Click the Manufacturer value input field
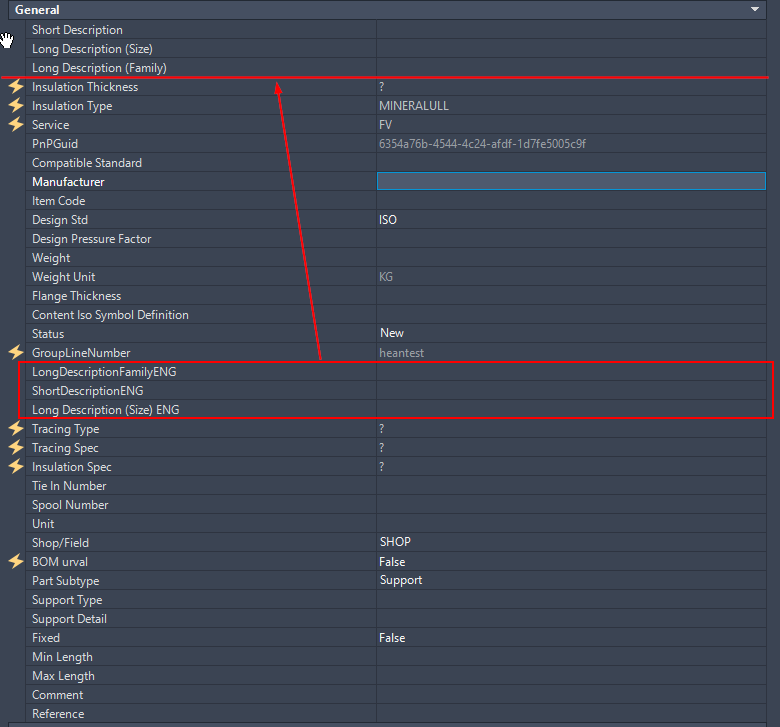The width and height of the screenshot is (780, 727). (x=571, y=181)
